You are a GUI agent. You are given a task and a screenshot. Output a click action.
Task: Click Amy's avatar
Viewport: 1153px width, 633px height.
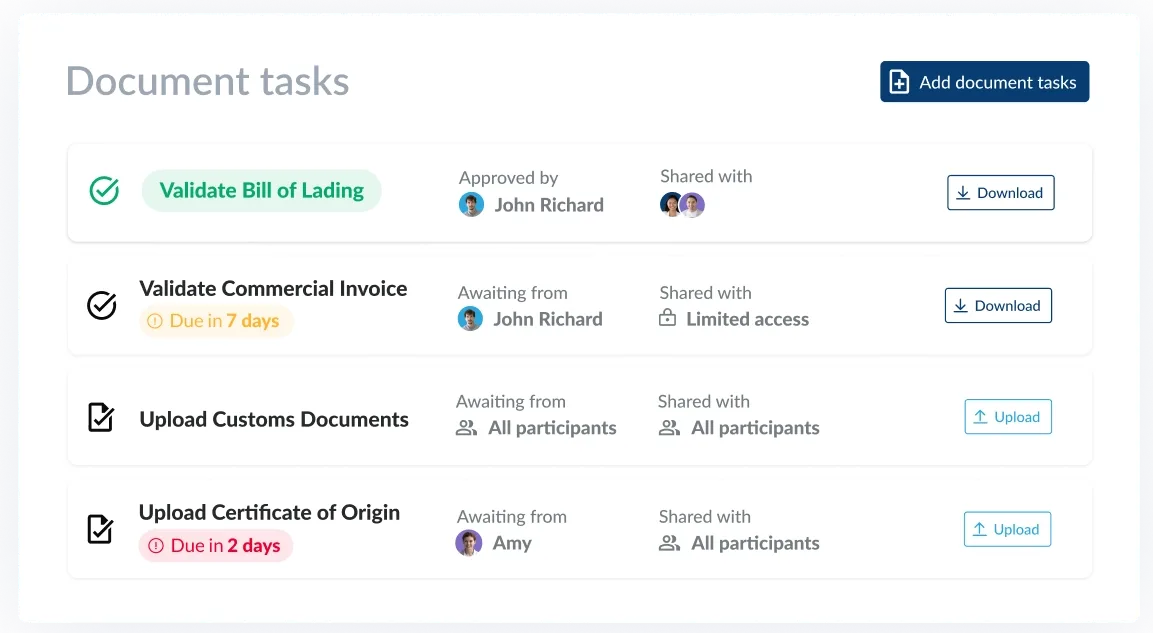(x=468, y=543)
